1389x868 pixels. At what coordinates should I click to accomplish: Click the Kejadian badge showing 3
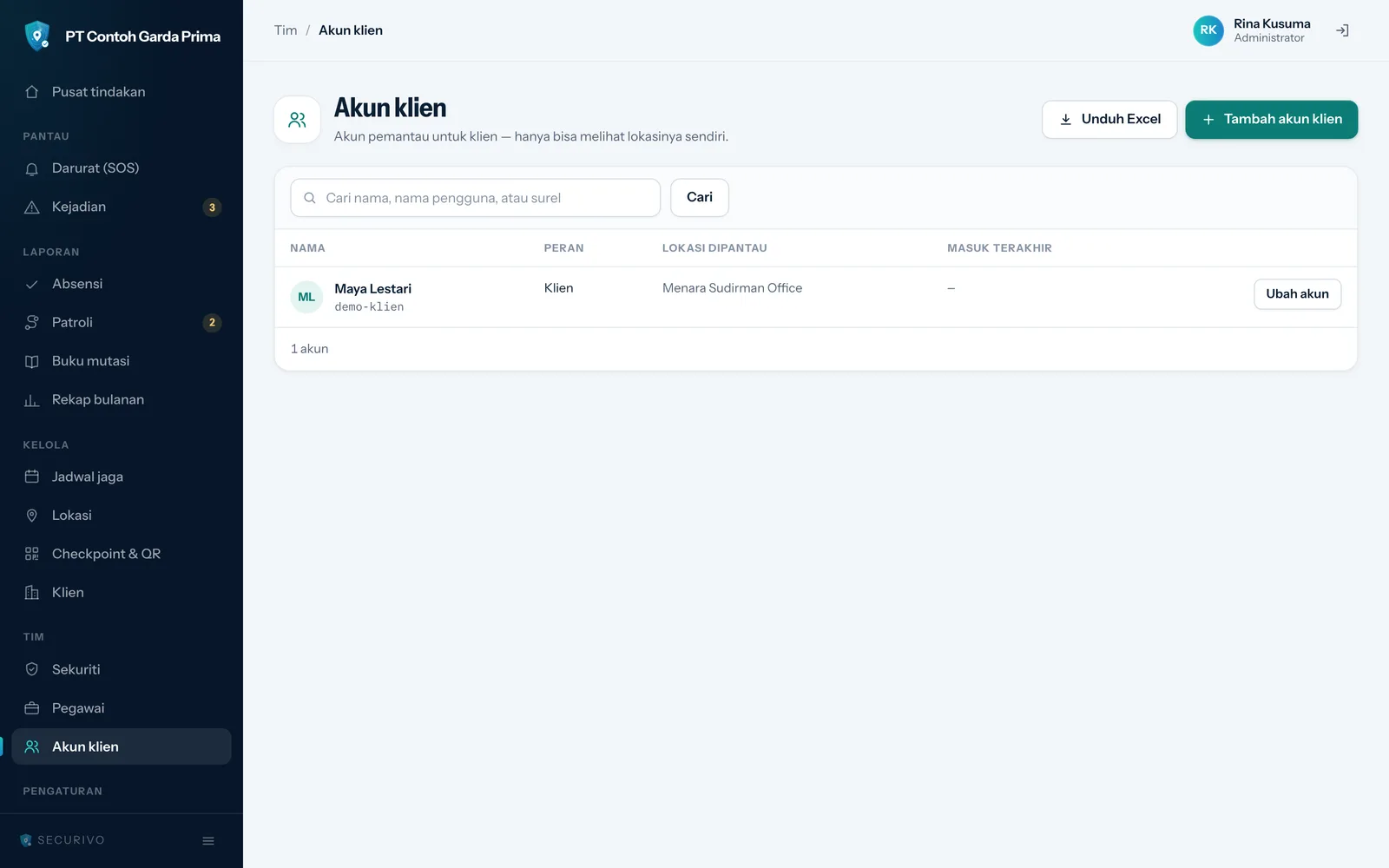click(x=212, y=207)
